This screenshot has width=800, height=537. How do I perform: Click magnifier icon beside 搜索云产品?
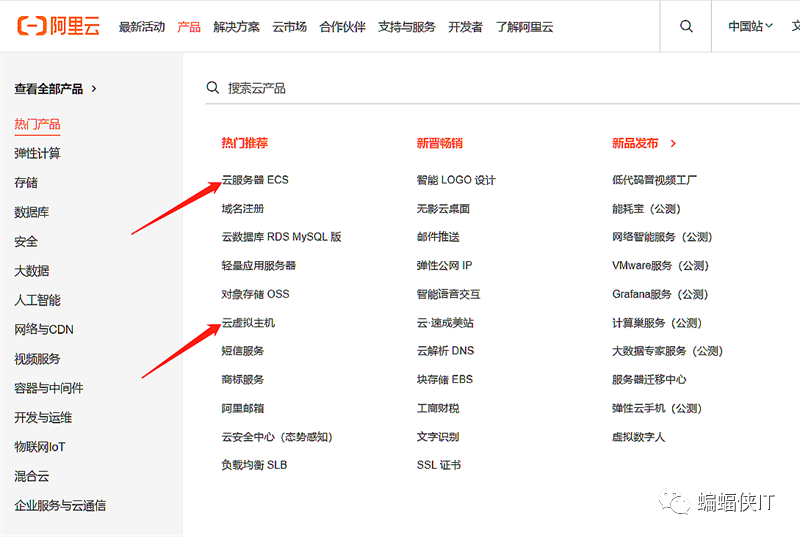click(x=213, y=88)
